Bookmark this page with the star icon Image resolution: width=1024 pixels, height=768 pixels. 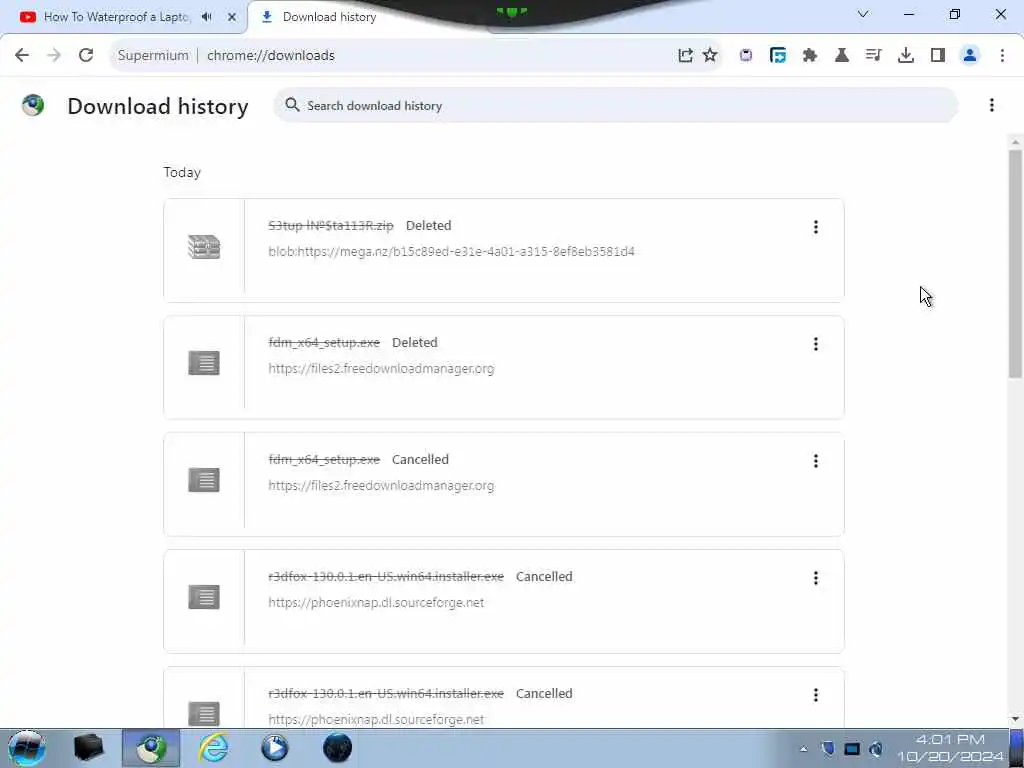710,56
